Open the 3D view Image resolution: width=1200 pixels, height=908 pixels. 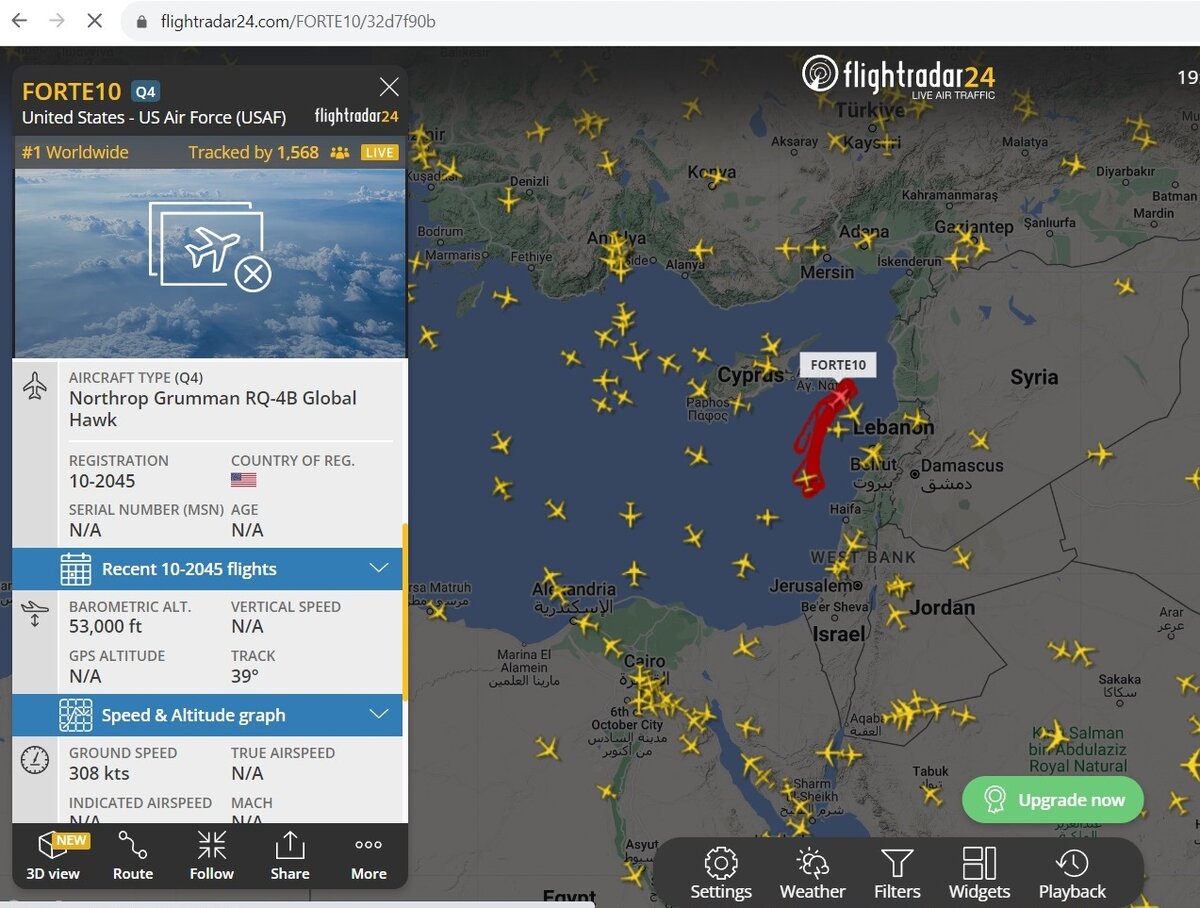click(x=53, y=856)
